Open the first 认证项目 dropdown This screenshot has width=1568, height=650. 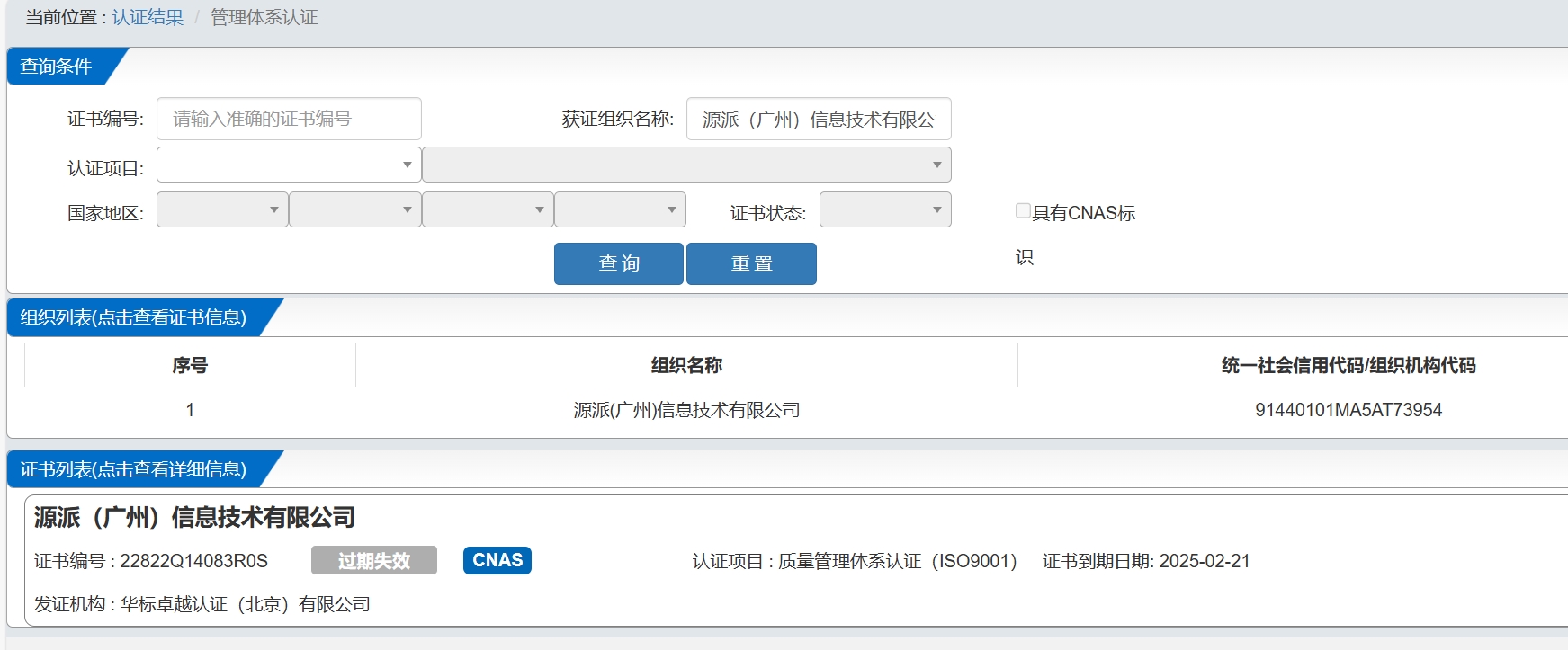tap(289, 165)
